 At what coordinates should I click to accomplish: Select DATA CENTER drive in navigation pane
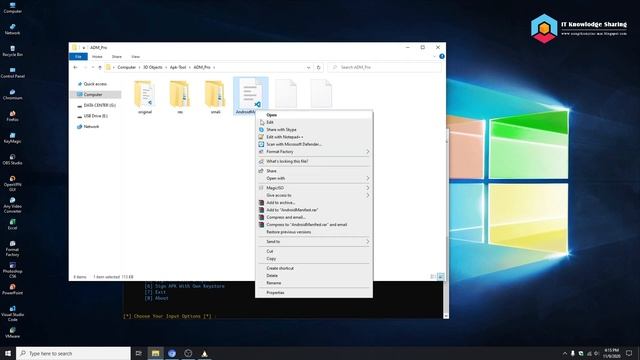96,105
